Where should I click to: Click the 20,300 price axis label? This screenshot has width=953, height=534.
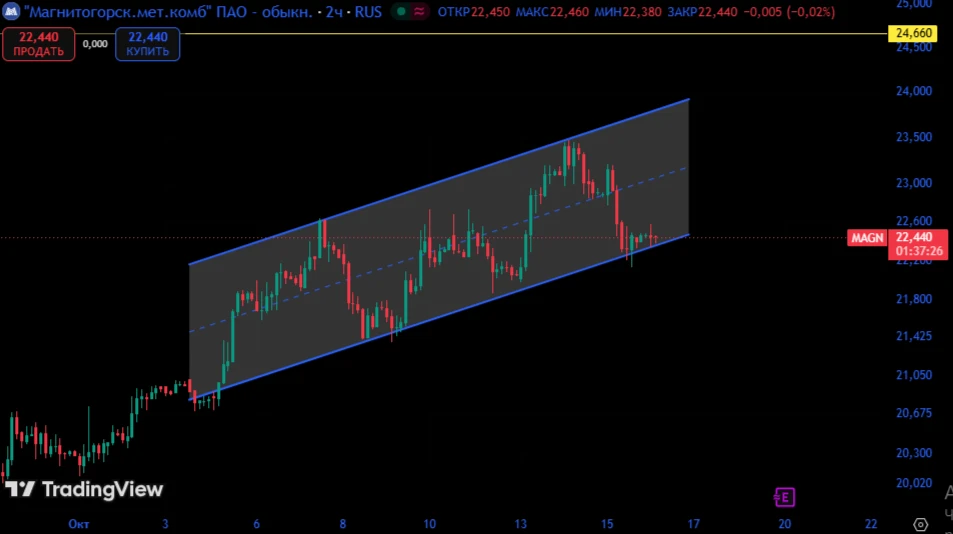coord(913,453)
